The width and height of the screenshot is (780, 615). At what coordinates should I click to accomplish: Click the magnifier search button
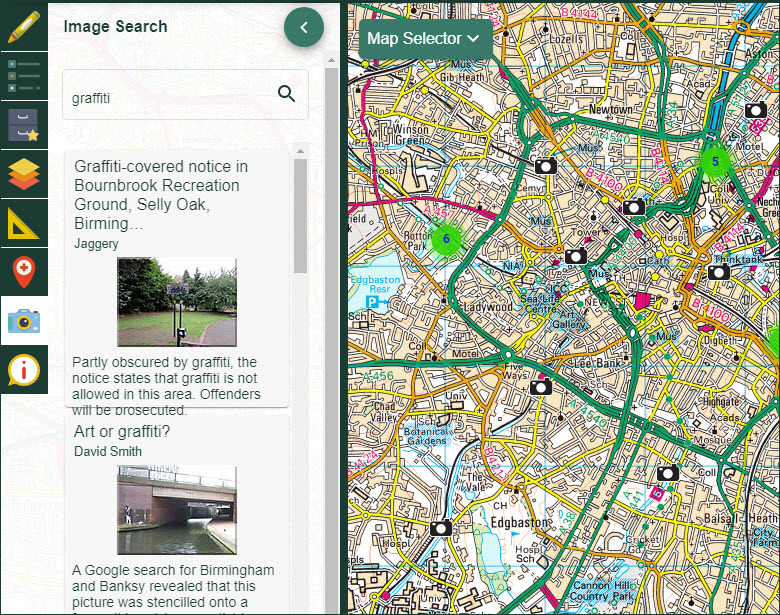(287, 94)
